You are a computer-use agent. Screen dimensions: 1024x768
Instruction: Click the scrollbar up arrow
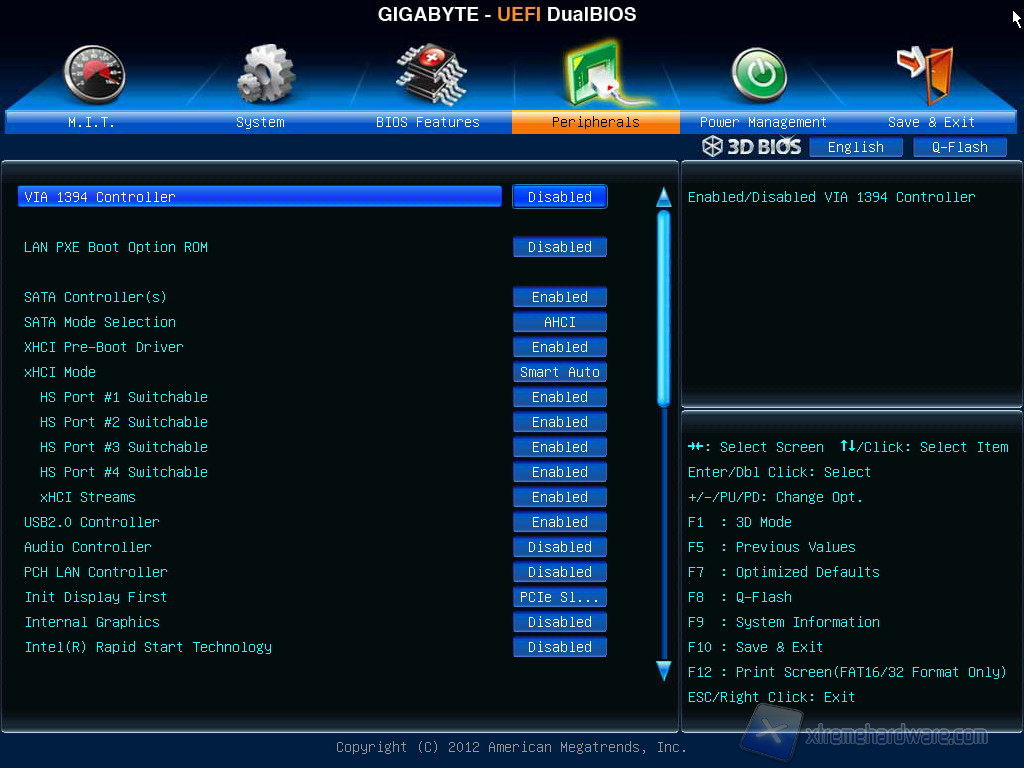pyautogui.click(x=663, y=197)
